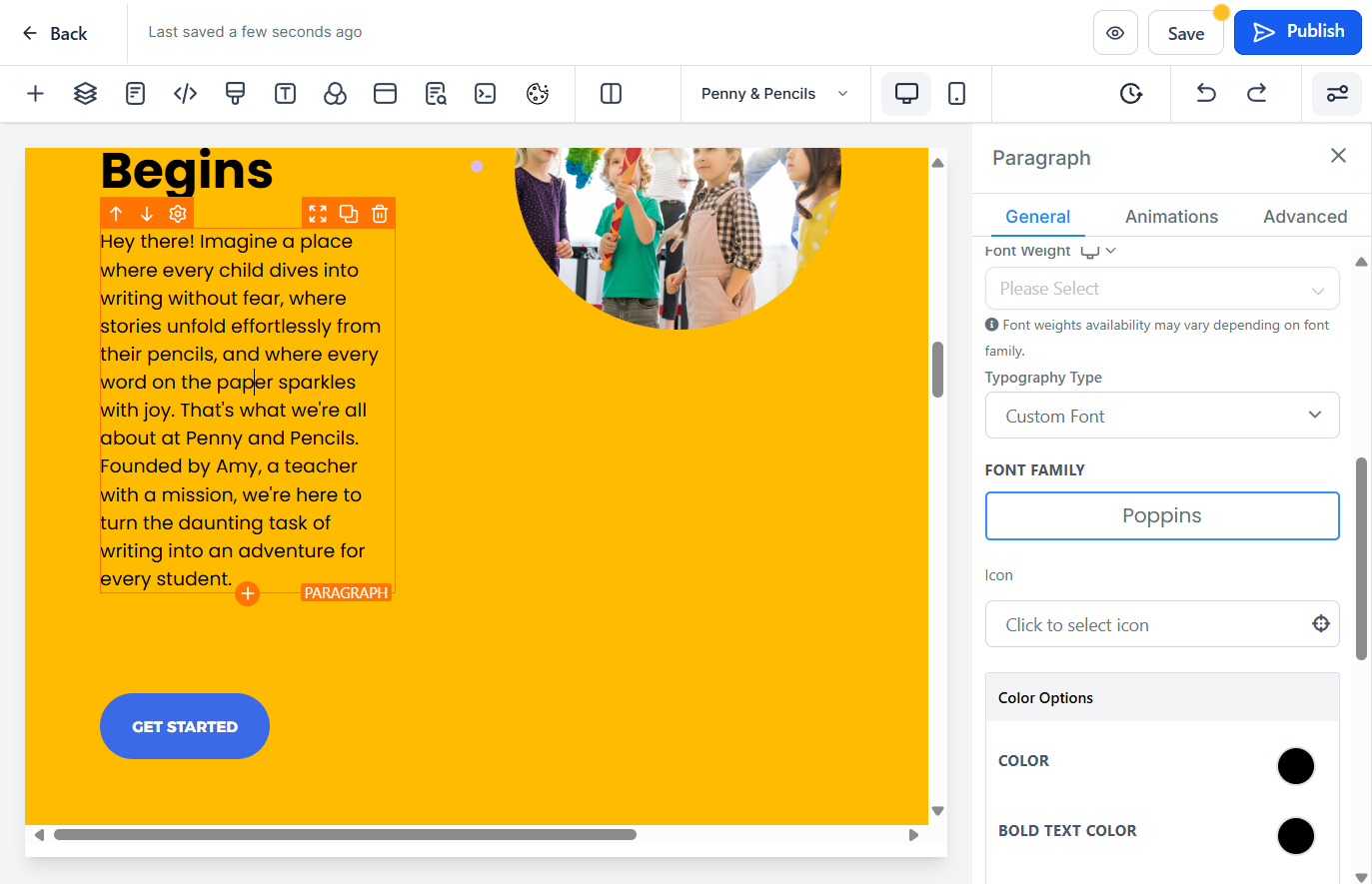
Task: Click the sections header layout icon
Action: coord(385,94)
